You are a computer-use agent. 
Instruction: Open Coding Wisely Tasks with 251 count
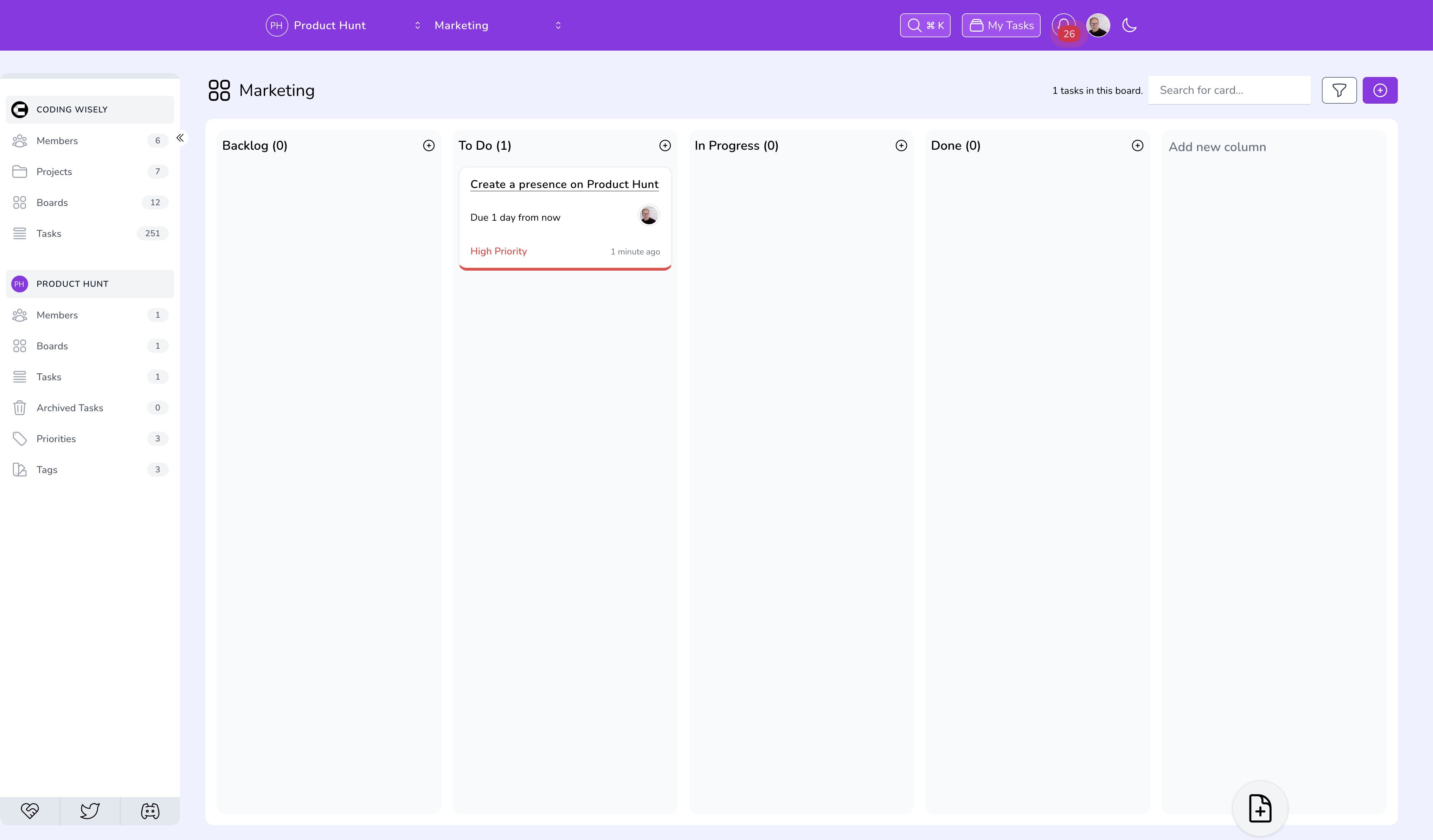(x=90, y=234)
